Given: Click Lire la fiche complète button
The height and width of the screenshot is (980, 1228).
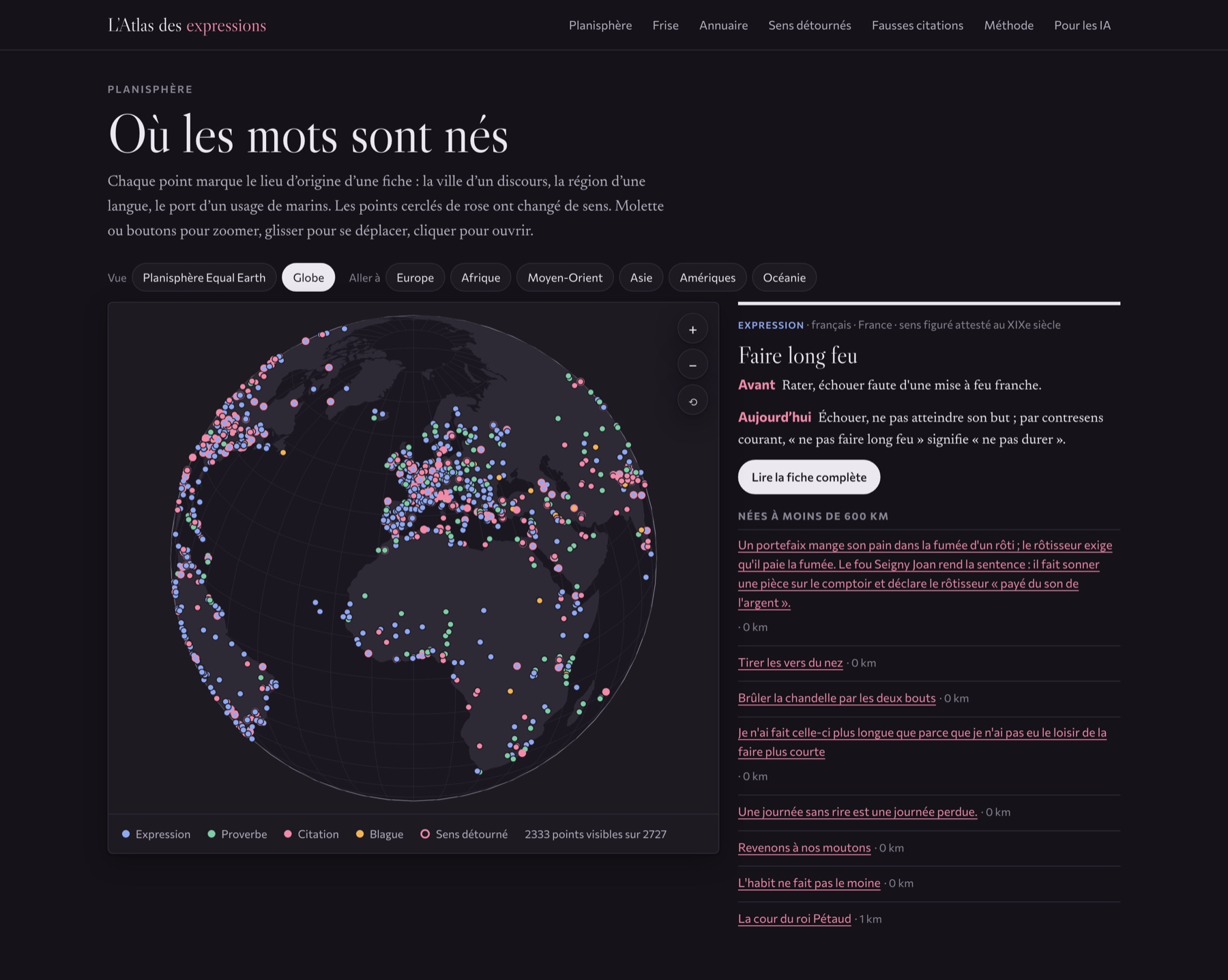Looking at the screenshot, I should click(x=809, y=477).
